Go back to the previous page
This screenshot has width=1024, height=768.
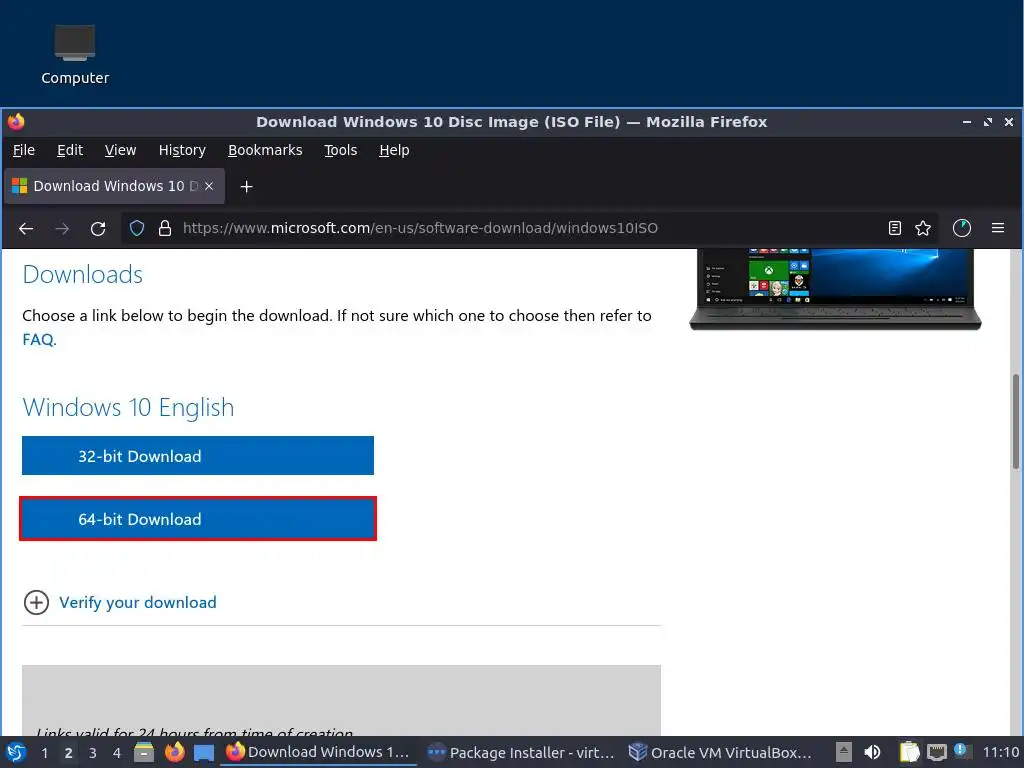click(26, 229)
